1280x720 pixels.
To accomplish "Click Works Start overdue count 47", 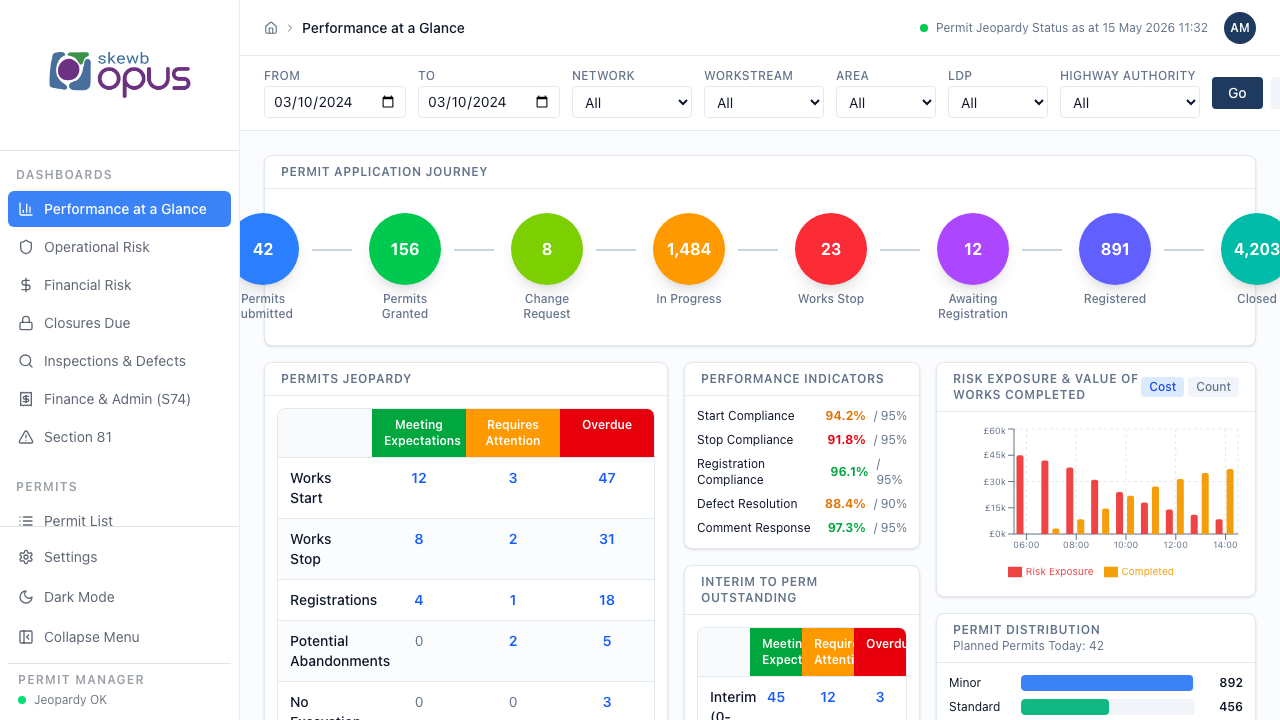I will (x=607, y=478).
